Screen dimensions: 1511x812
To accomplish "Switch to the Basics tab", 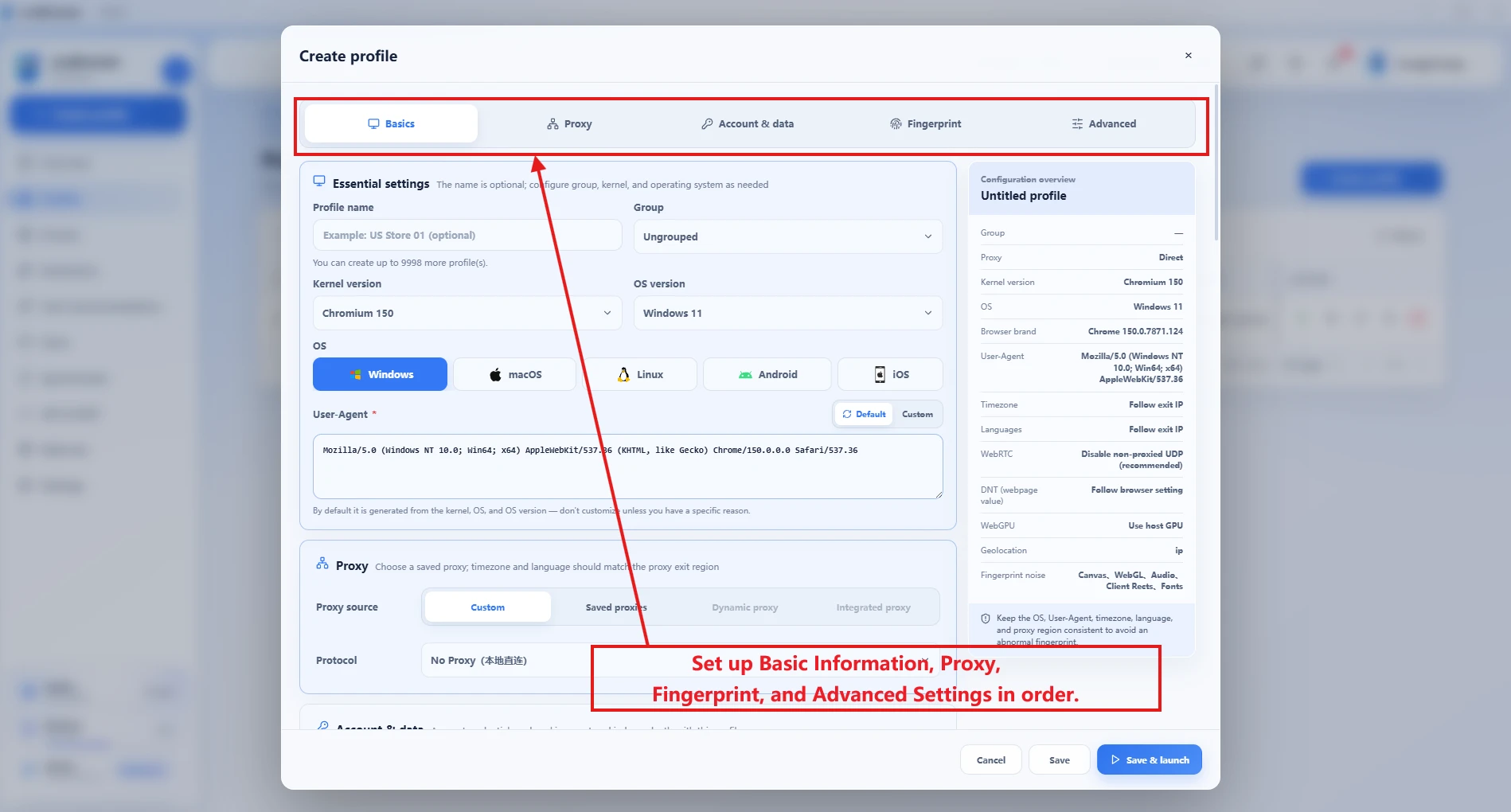I will (391, 123).
